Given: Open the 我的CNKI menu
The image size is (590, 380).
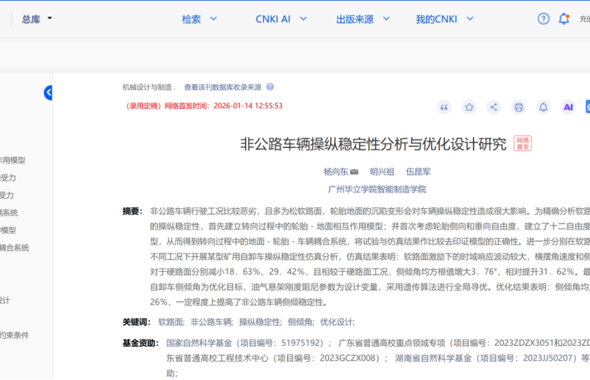Looking at the screenshot, I should [444, 19].
